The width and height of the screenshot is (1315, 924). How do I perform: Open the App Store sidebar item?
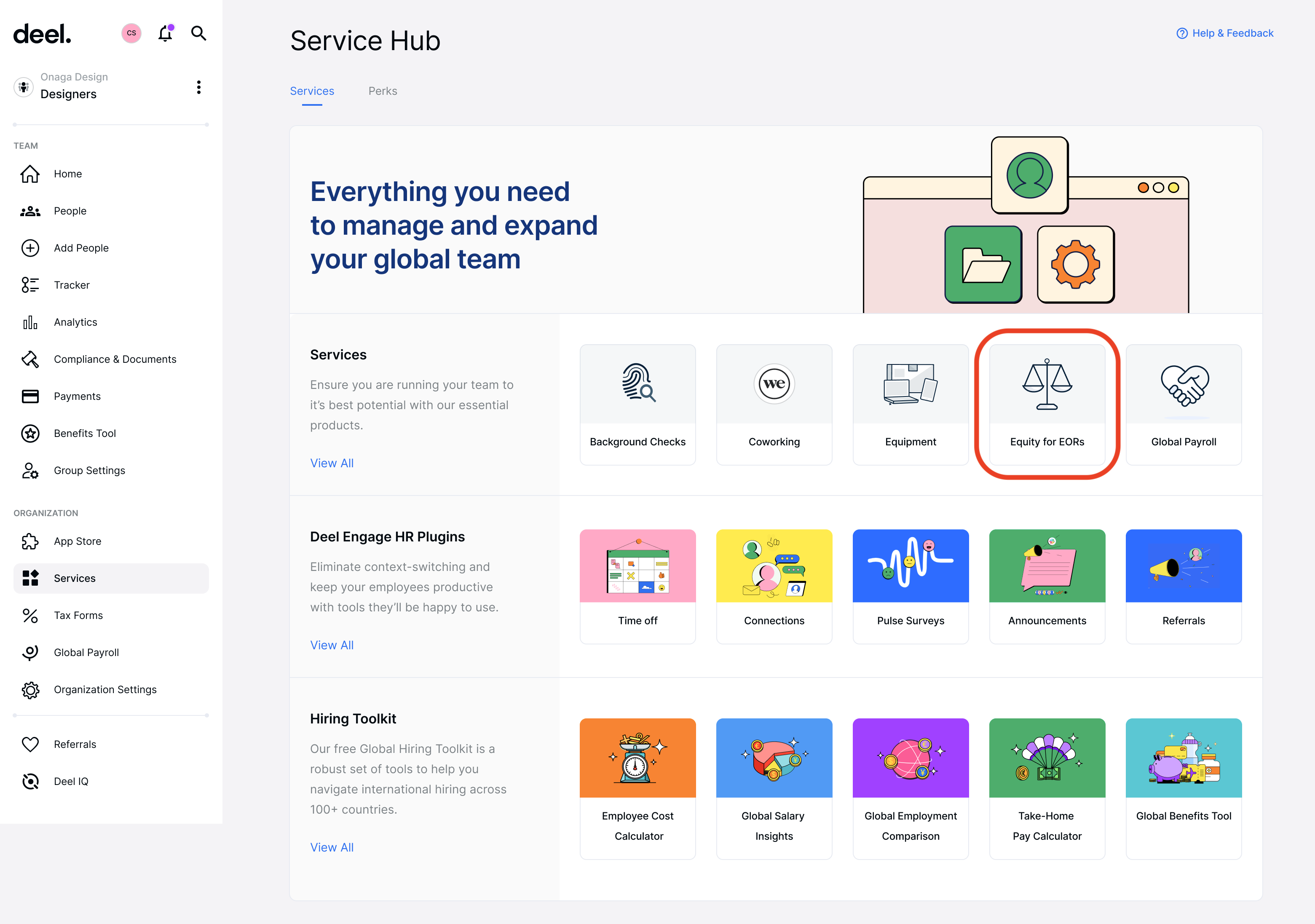[78, 541]
